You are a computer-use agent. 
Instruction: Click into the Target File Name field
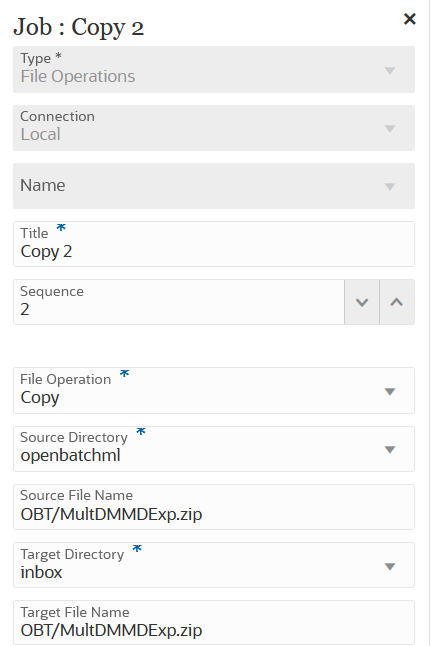(x=214, y=623)
